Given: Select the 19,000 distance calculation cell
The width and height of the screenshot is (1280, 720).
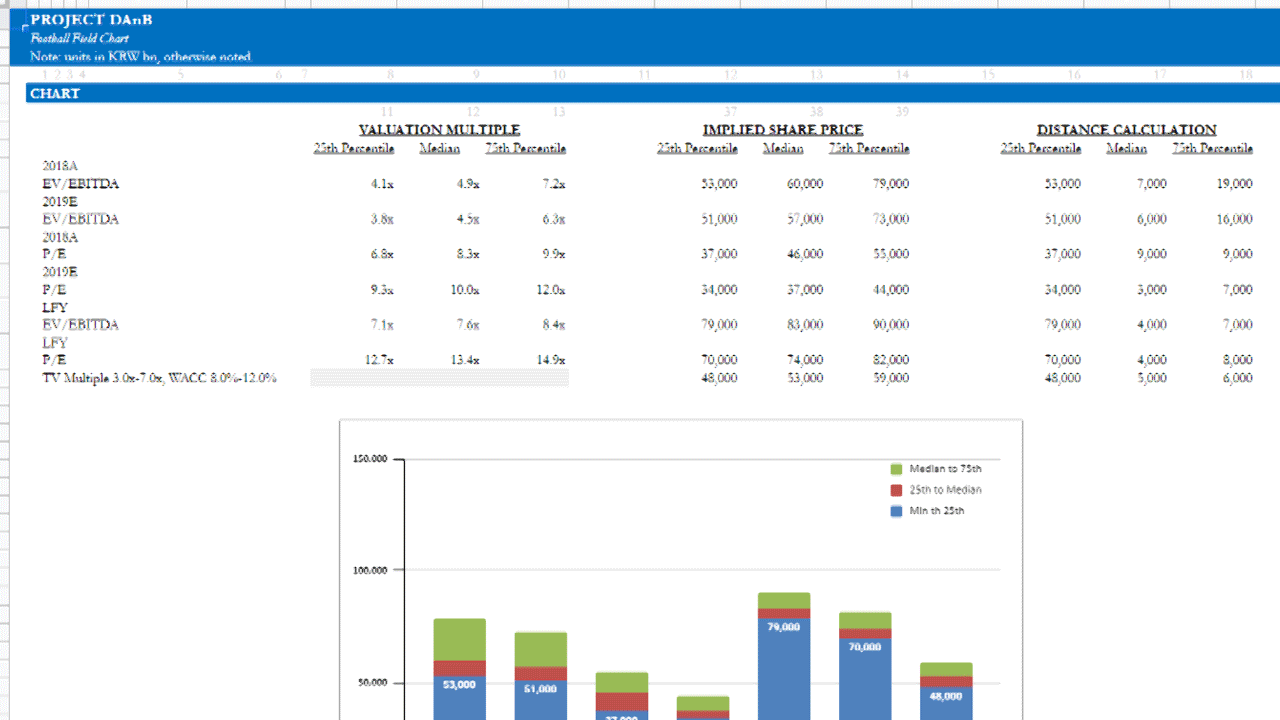Looking at the screenshot, I should (x=1235, y=184).
